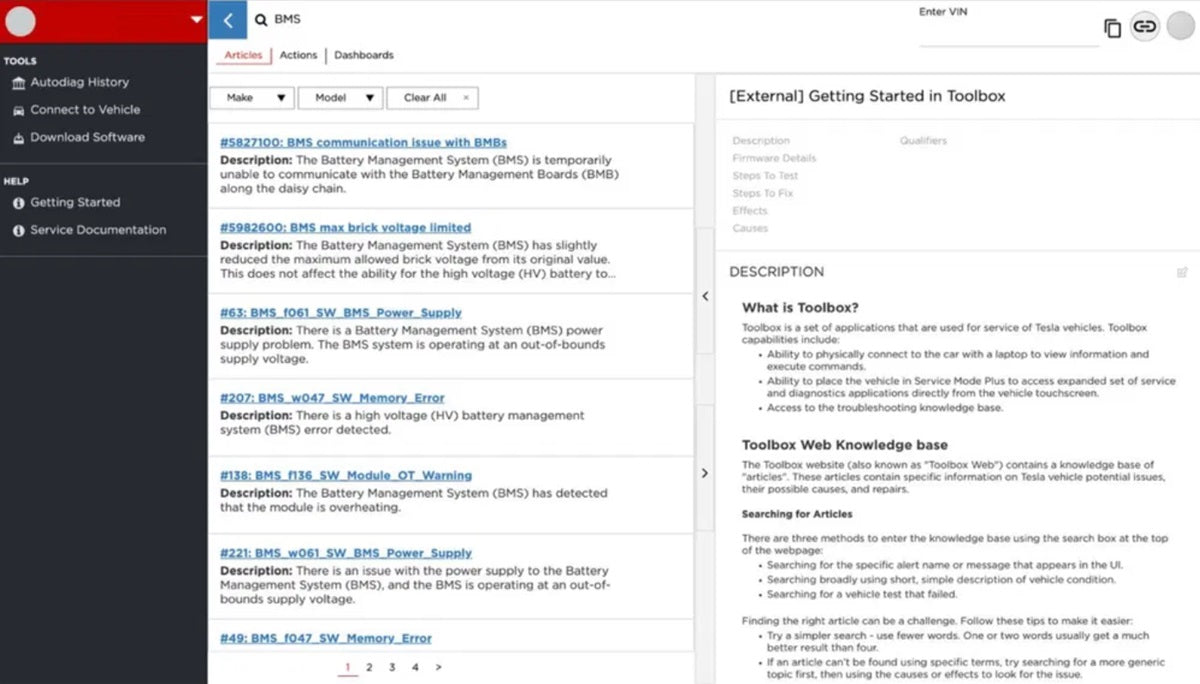Jump to the Effects section link
This screenshot has width=1200, height=684.
coord(750,211)
